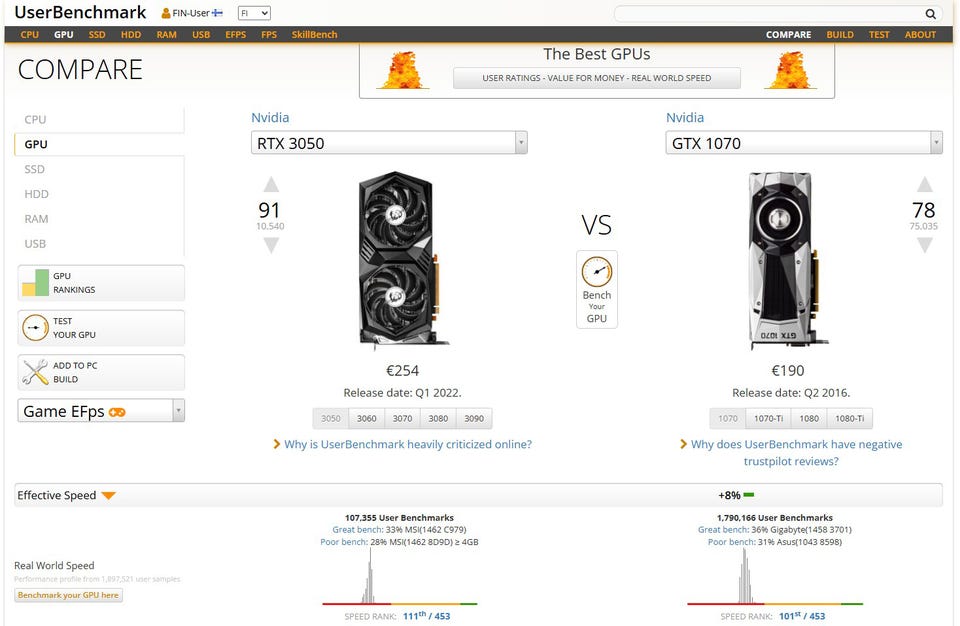Go to the ABOUT page in the top menu
The height and width of the screenshot is (626, 960).
click(x=920, y=34)
